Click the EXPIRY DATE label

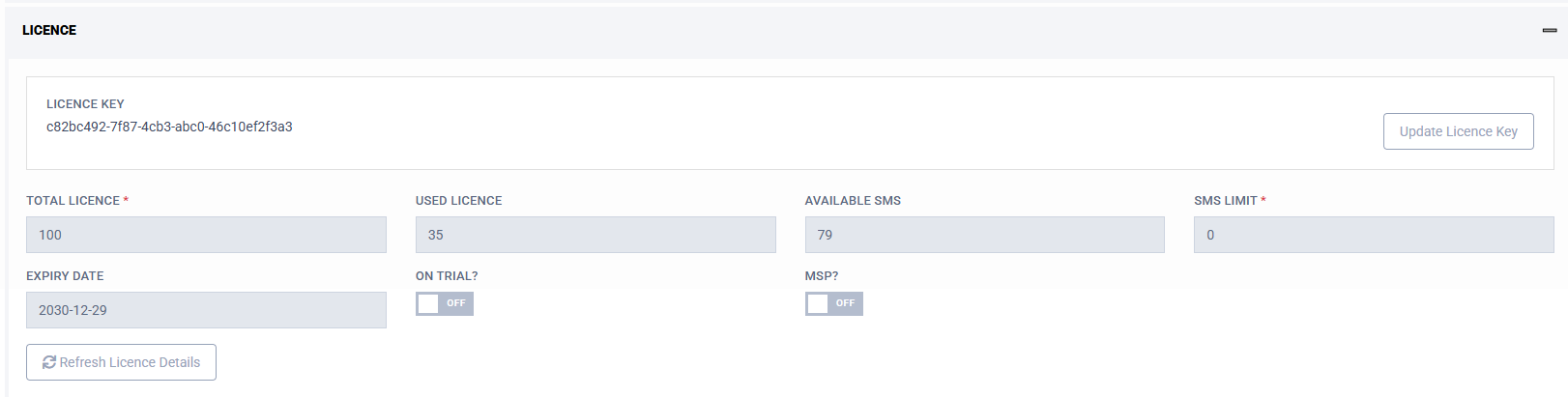point(65,275)
